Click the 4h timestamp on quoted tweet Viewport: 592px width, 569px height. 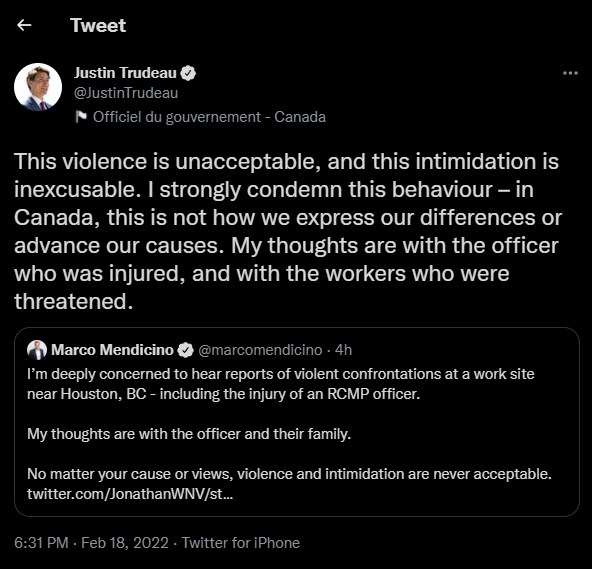343,350
